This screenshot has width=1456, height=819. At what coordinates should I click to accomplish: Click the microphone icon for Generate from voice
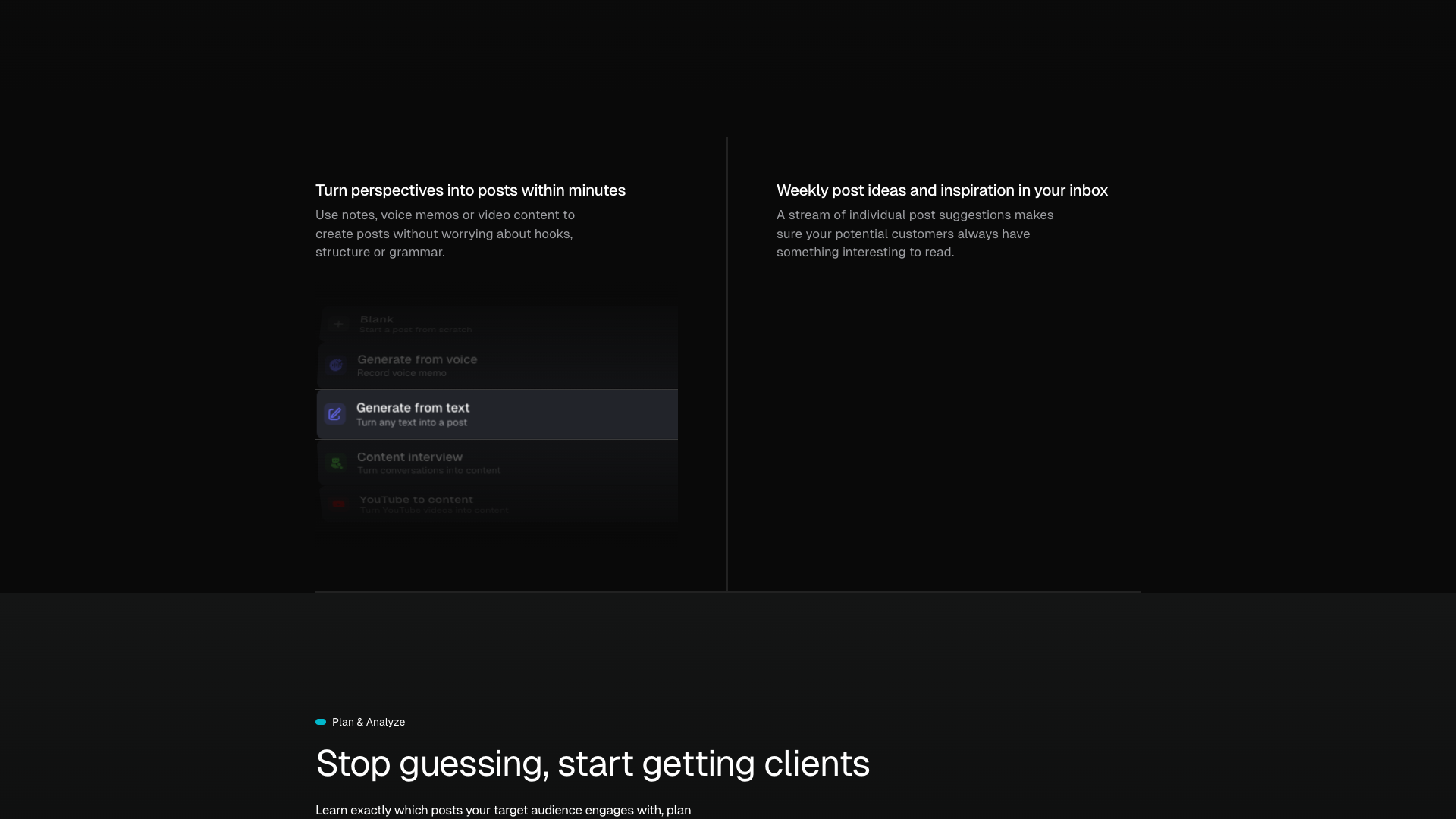pos(335,365)
